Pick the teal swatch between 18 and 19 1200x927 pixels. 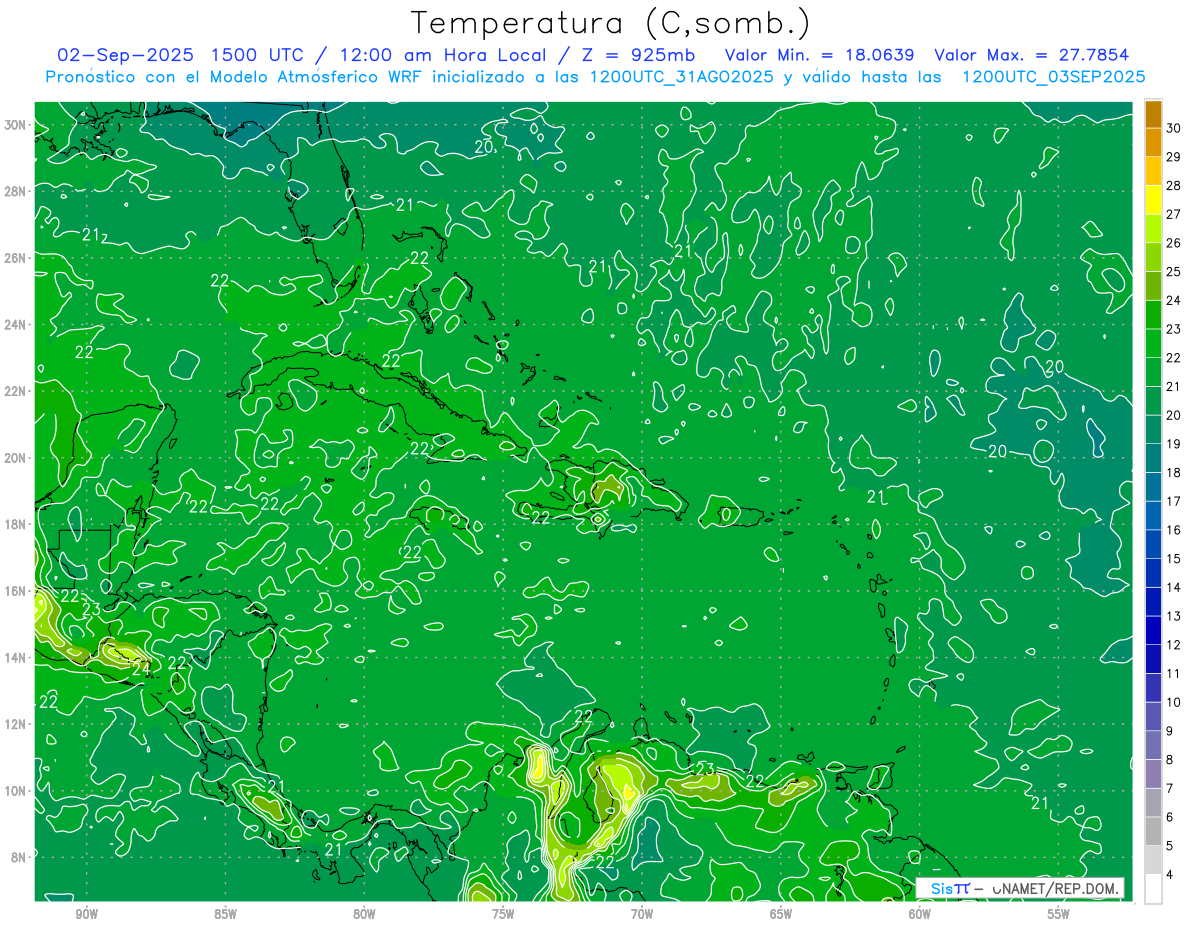point(1153,458)
